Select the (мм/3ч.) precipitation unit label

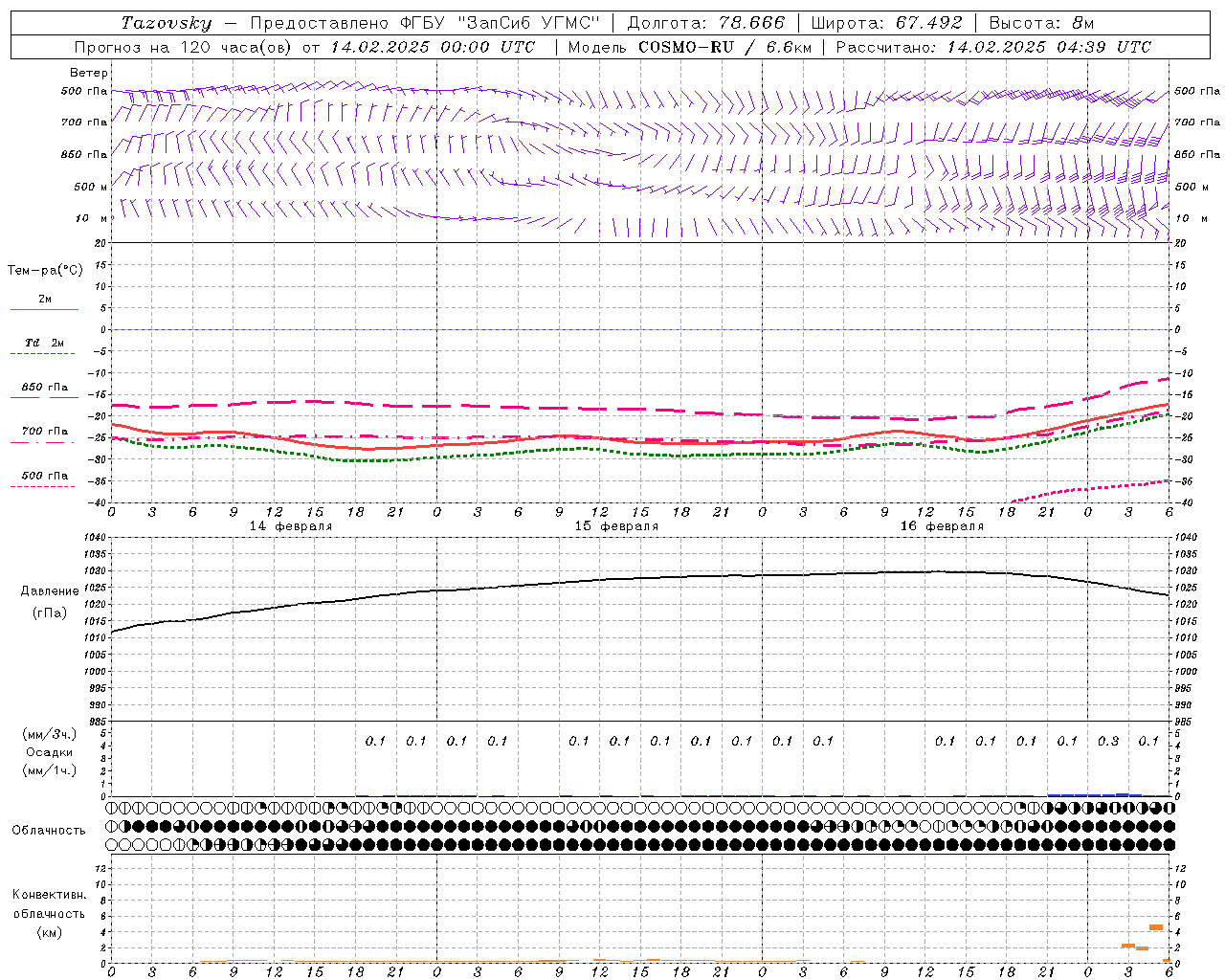50,734
